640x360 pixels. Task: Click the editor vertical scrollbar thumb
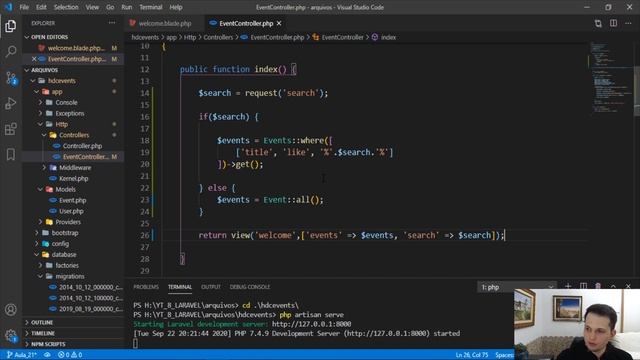coord(637,91)
